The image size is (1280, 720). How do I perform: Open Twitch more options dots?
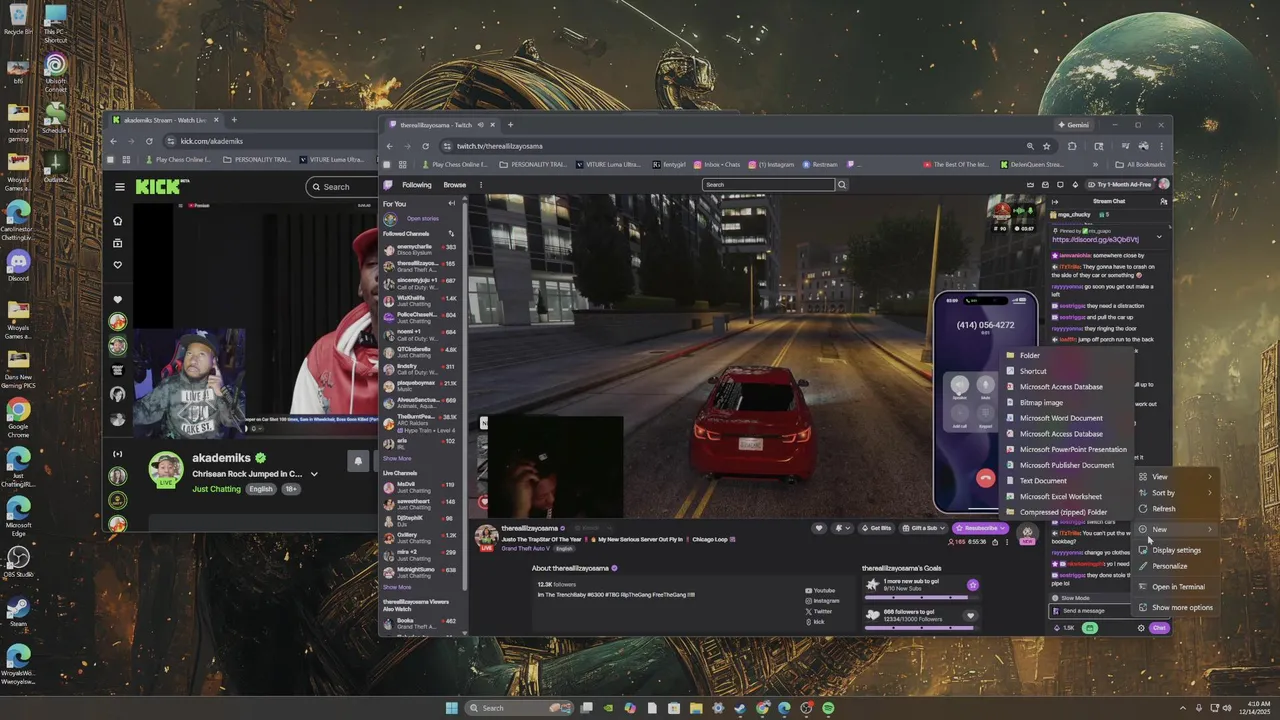pos(480,184)
